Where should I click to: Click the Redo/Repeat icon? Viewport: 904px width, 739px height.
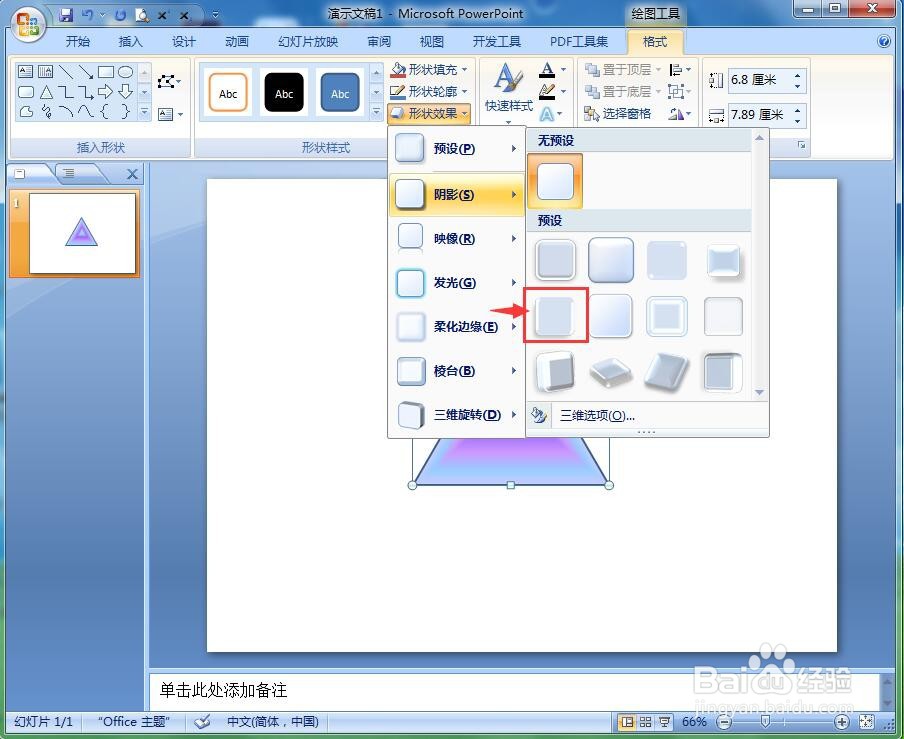(x=120, y=15)
